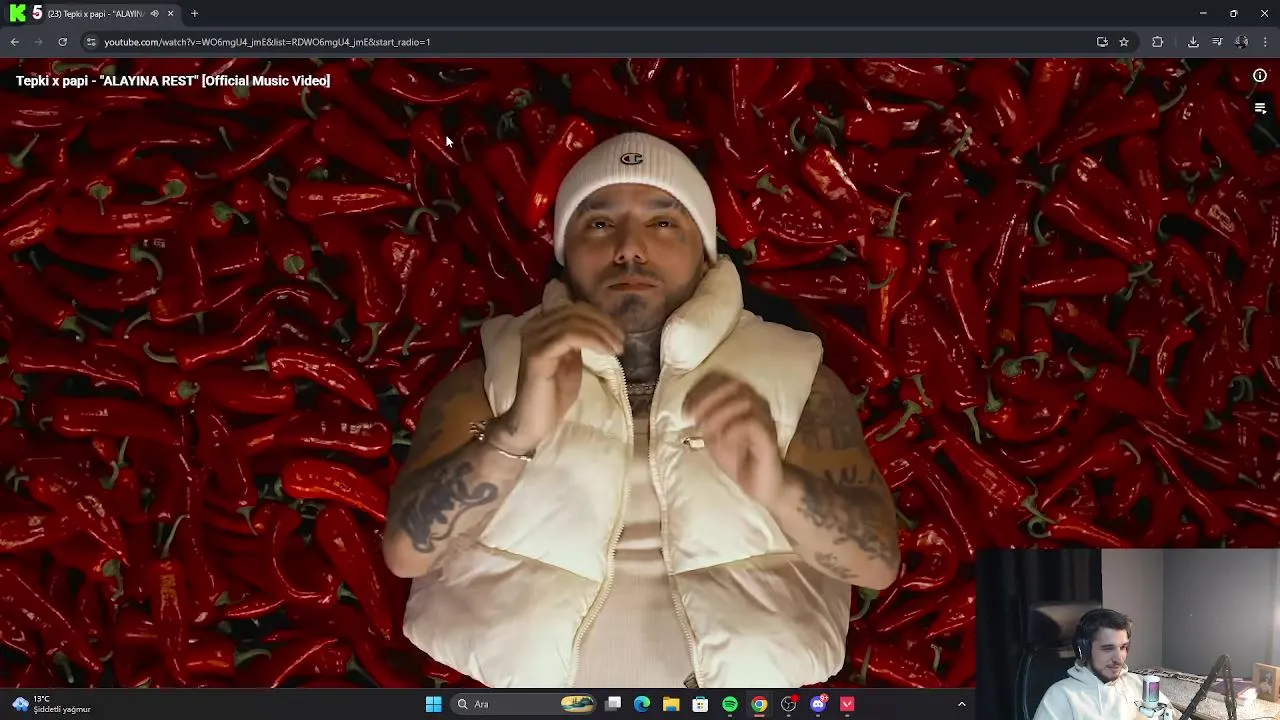Go back to the previous page
This screenshot has height=720, width=1280.
point(15,42)
